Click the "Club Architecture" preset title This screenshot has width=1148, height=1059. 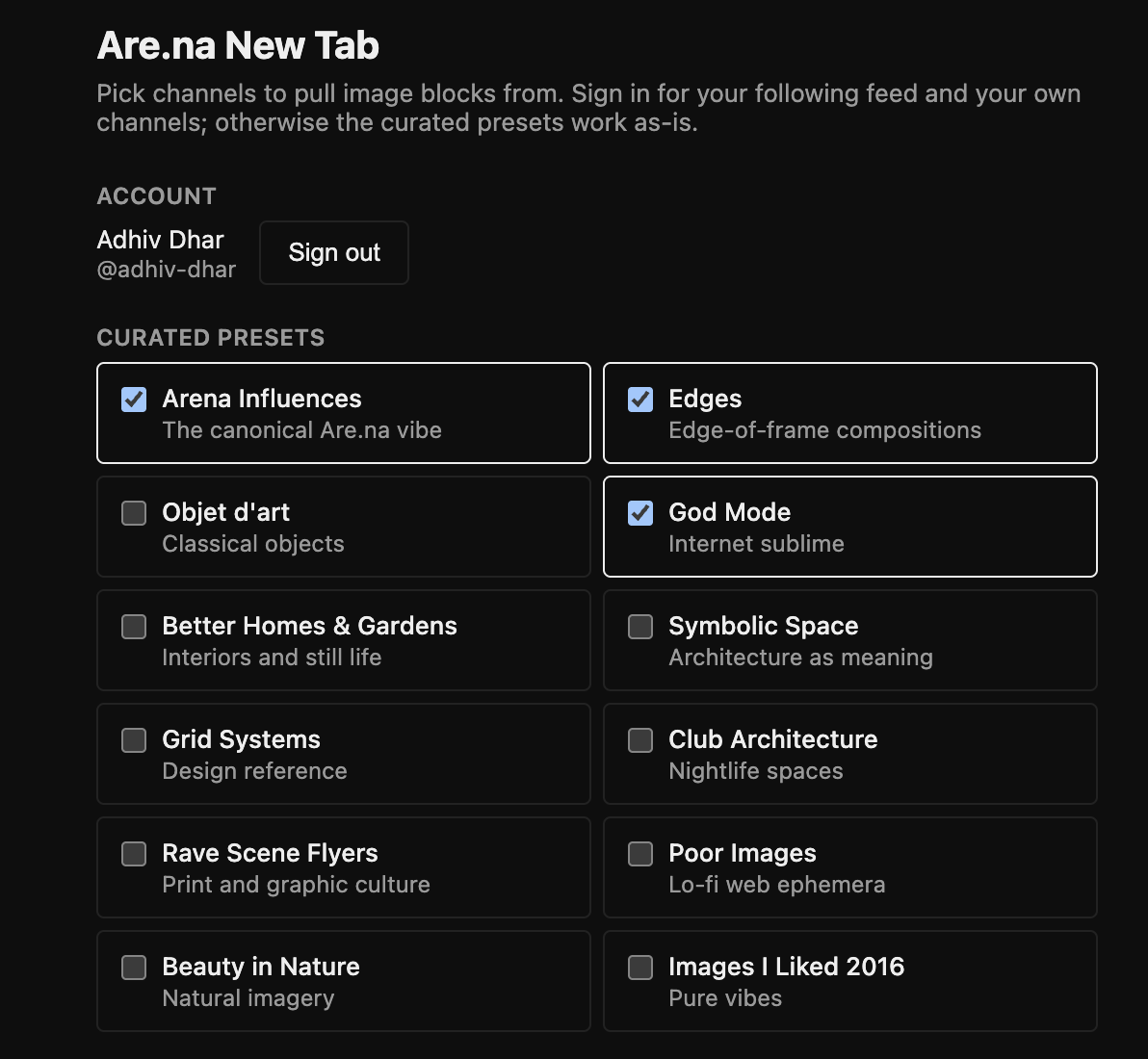772,739
